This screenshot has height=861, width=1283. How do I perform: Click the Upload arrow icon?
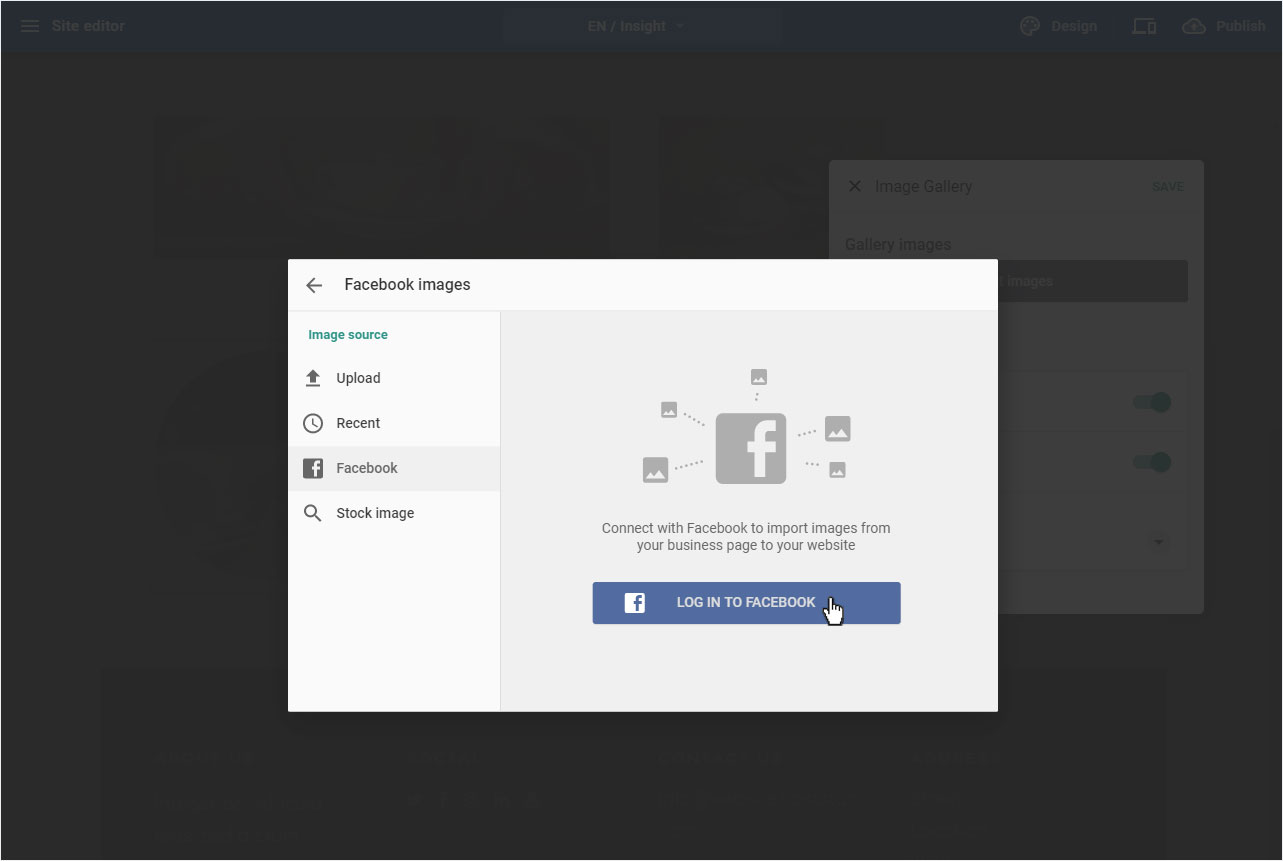pyautogui.click(x=313, y=378)
